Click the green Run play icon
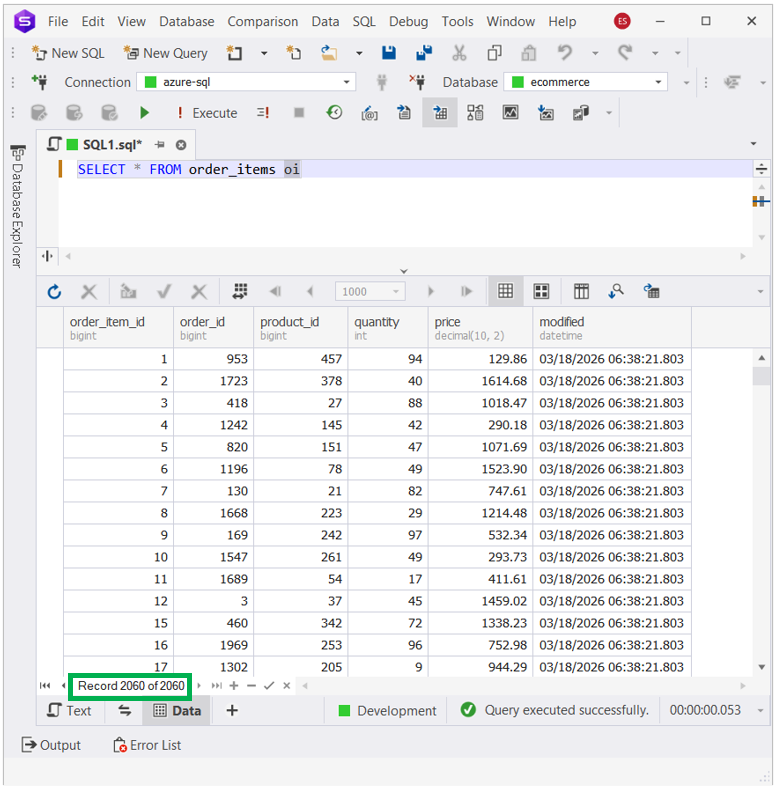 tap(145, 113)
